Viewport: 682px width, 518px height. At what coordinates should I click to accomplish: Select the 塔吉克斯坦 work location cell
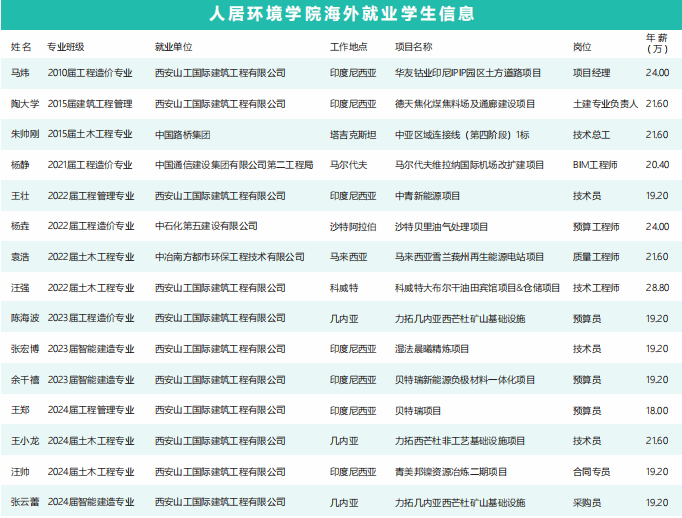(x=352, y=134)
